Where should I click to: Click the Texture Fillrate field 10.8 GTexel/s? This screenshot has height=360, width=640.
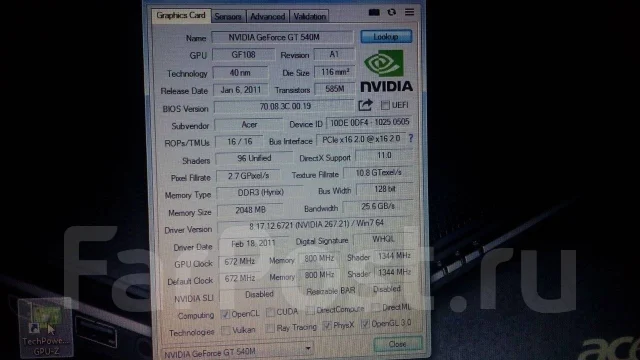(x=378, y=173)
